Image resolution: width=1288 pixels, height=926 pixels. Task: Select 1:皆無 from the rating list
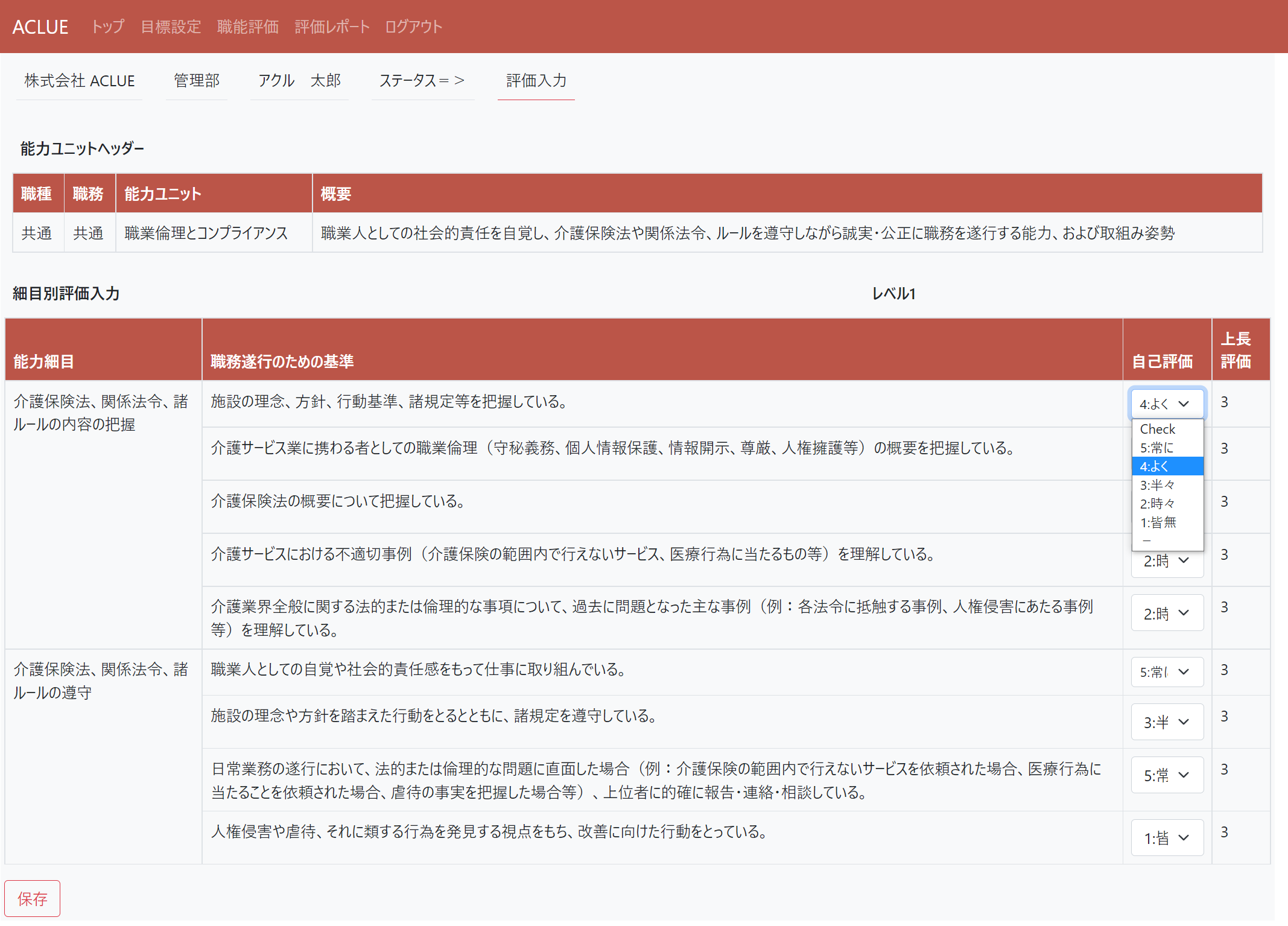click(x=1166, y=522)
